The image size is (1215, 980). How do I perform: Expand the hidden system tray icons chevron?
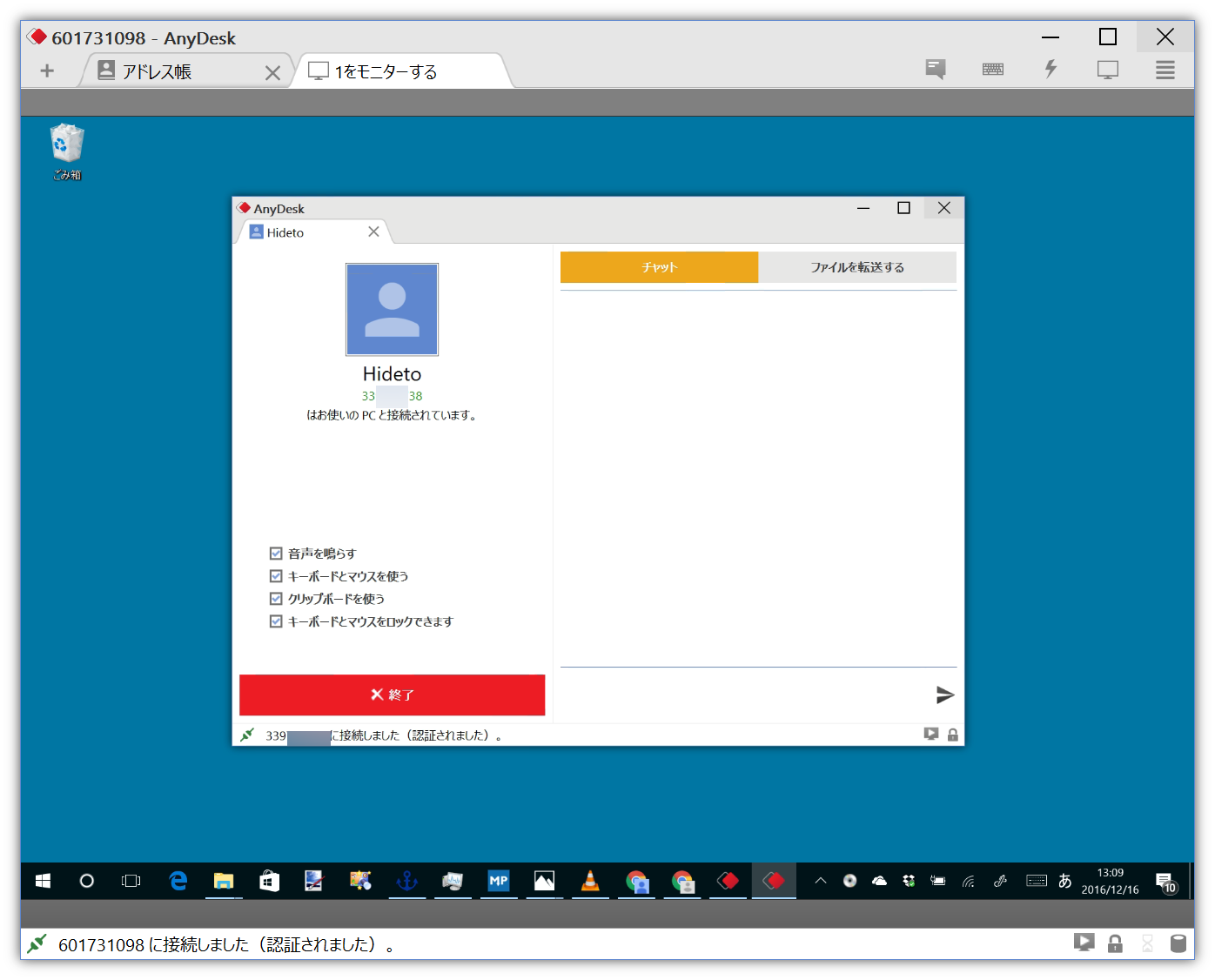coord(820,881)
